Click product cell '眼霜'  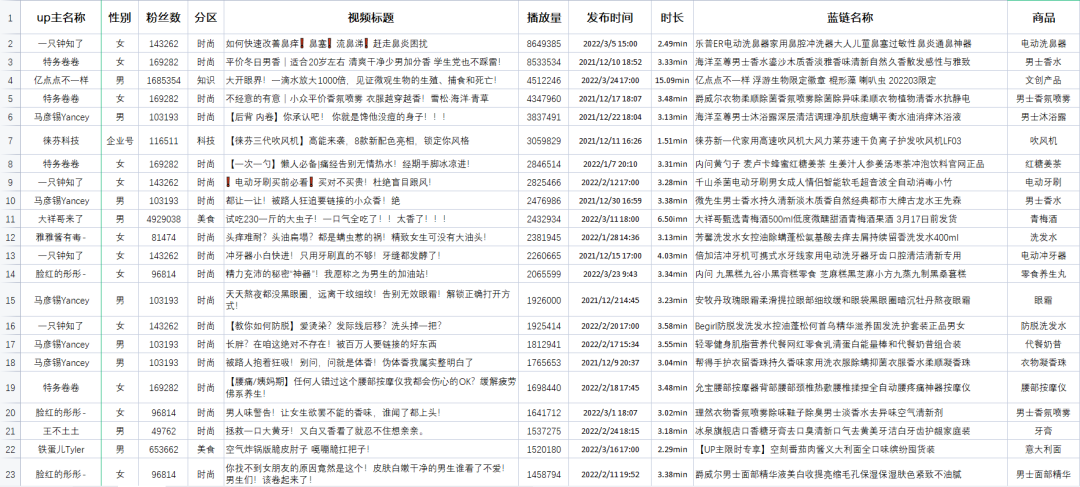[x=1043, y=300]
